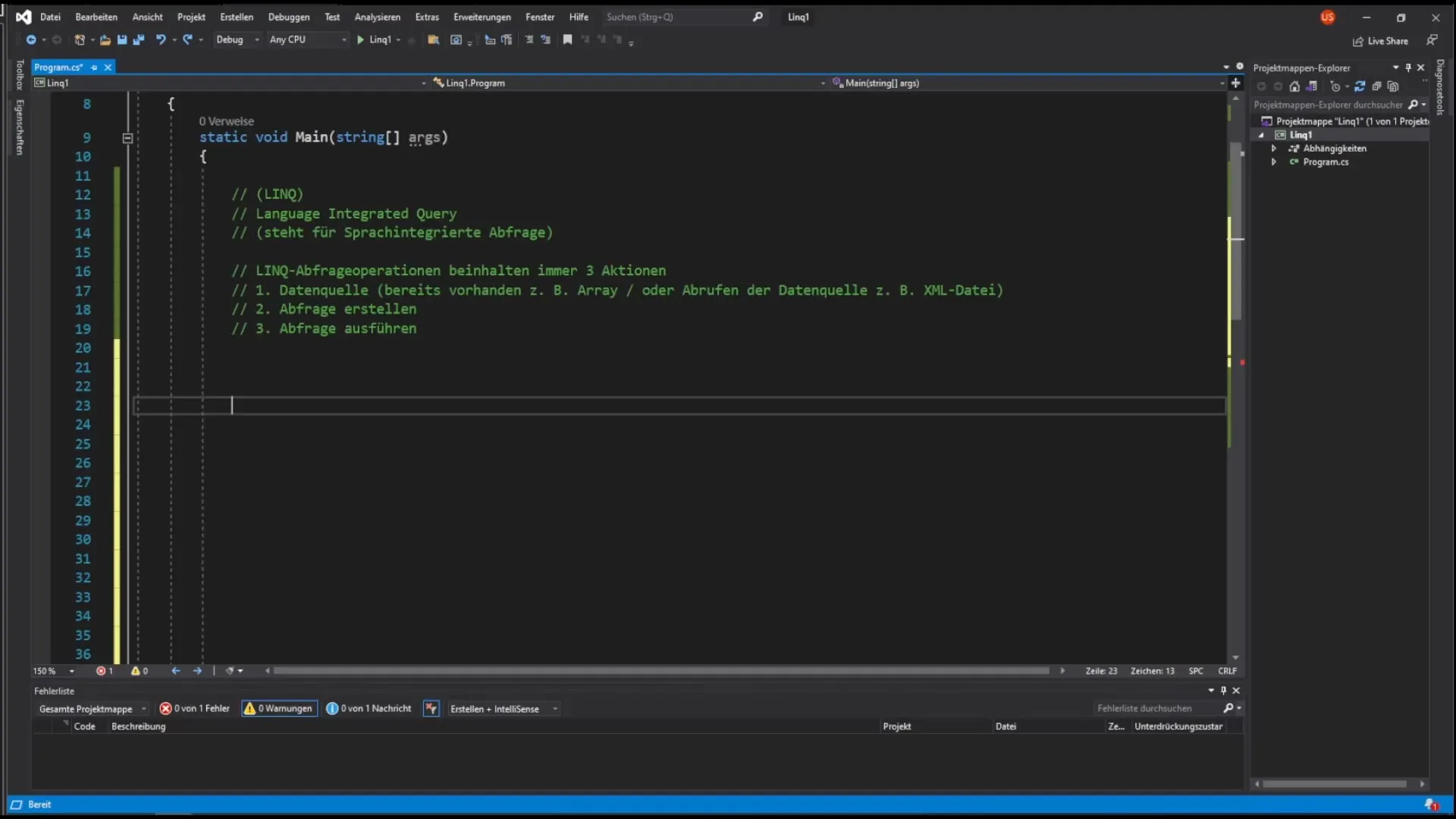Click the red error count indicator
This screenshot has height=819, width=1456.
pos(105,670)
